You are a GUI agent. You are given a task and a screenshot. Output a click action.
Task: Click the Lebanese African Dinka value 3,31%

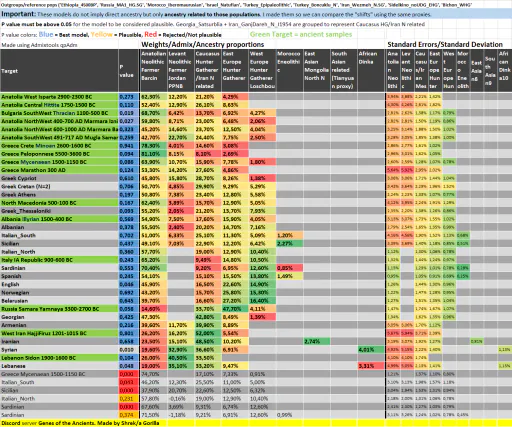(x=371, y=366)
